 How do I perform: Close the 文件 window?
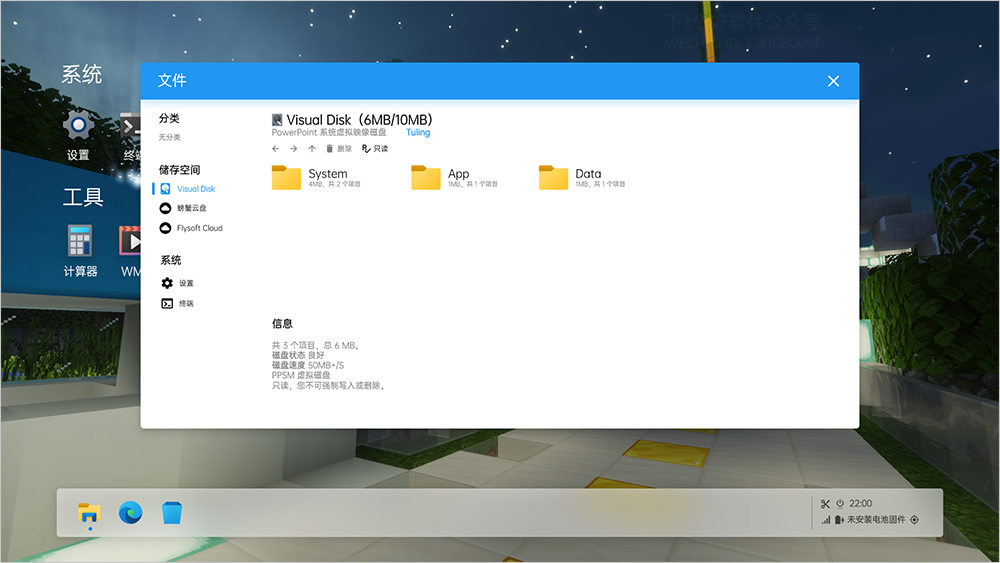pyautogui.click(x=833, y=81)
